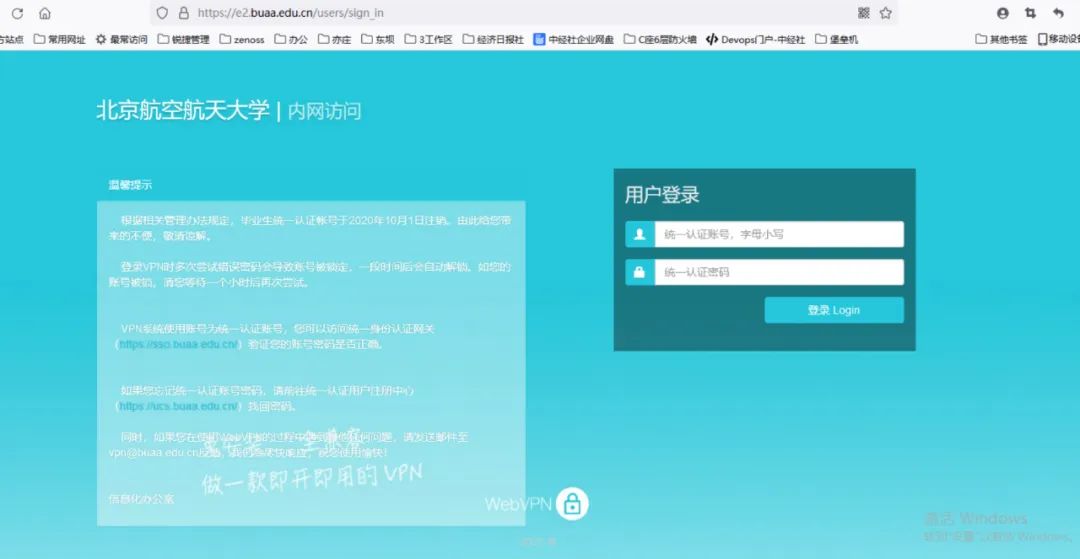Click the WebVPN logo text
The height and width of the screenshot is (559, 1080).
click(x=518, y=504)
